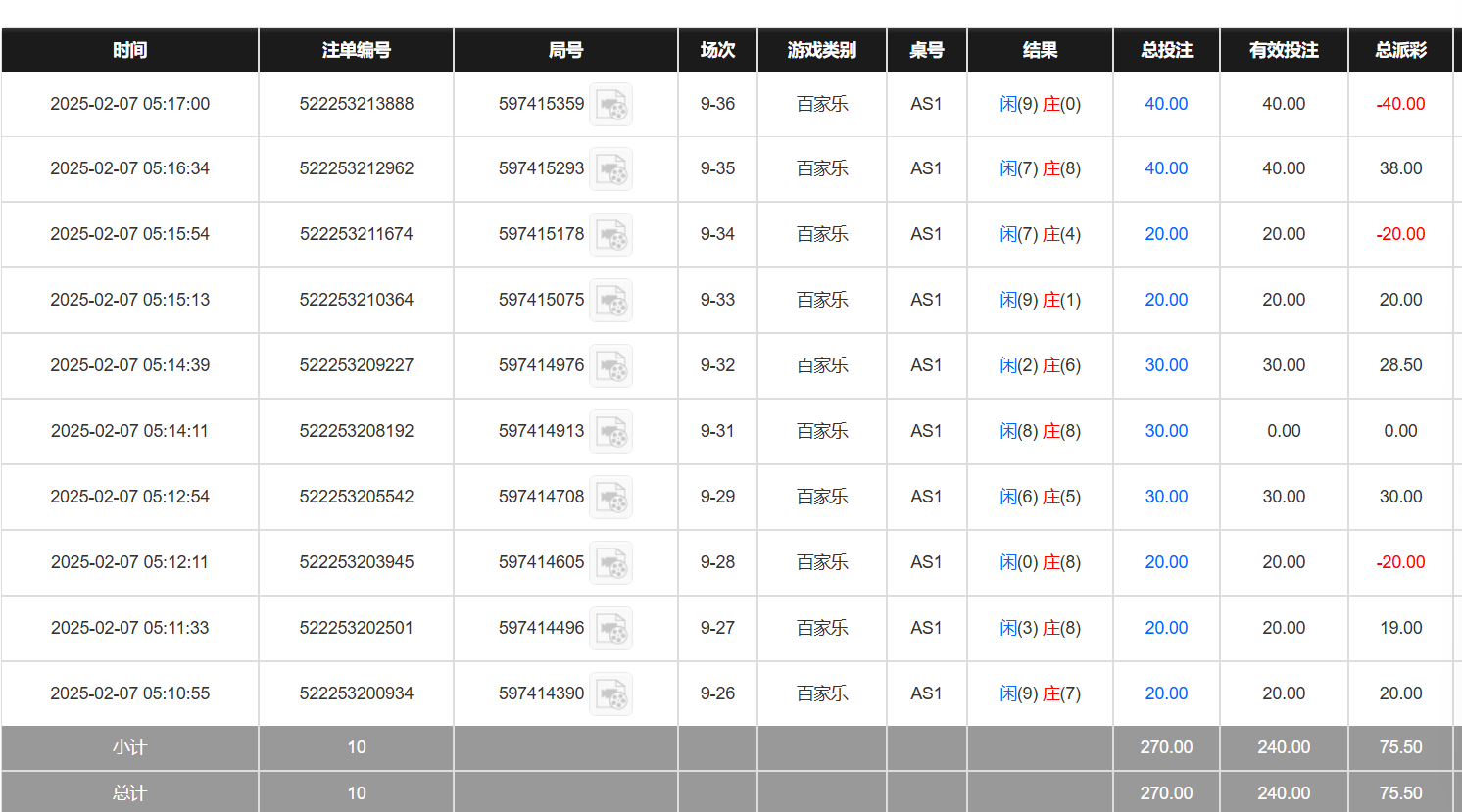Click the 时间 column header
Screen dimensions: 1462x812
129,50
